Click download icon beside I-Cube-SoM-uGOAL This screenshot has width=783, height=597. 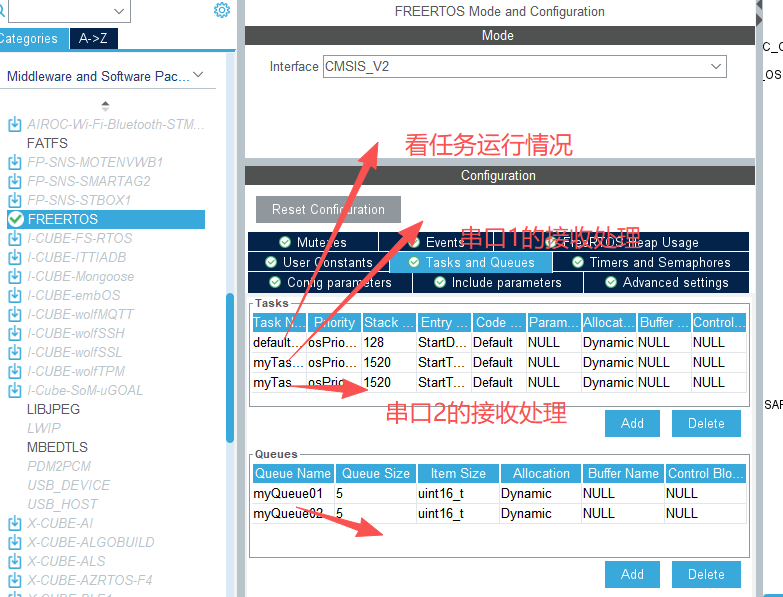(x=15, y=390)
